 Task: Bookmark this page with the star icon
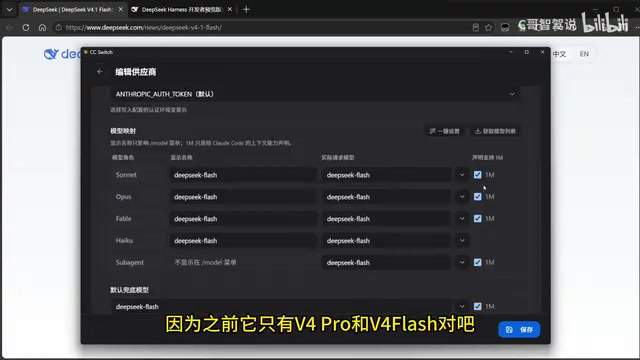tap(489, 27)
